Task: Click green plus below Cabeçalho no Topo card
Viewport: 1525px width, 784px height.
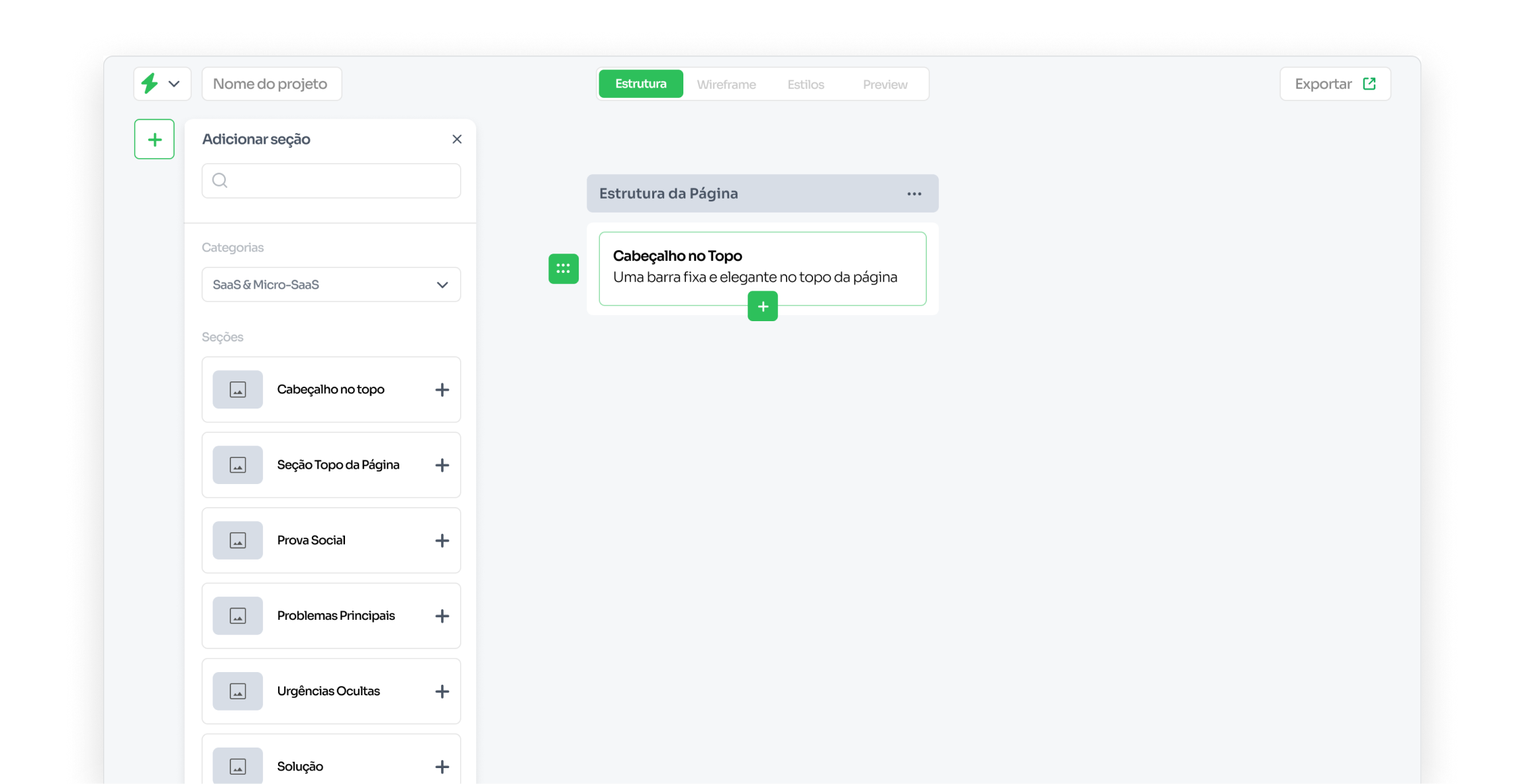Action: coord(763,307)
